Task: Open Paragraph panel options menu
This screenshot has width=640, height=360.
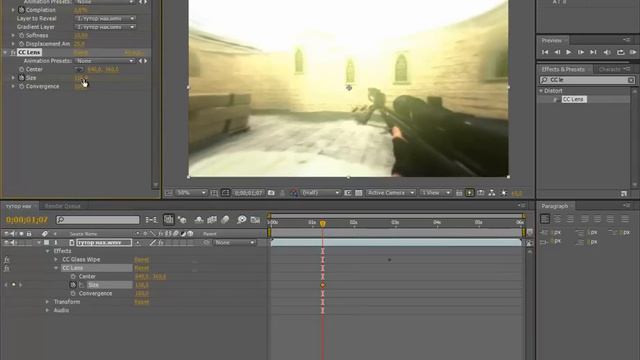Action: point(627,206)
